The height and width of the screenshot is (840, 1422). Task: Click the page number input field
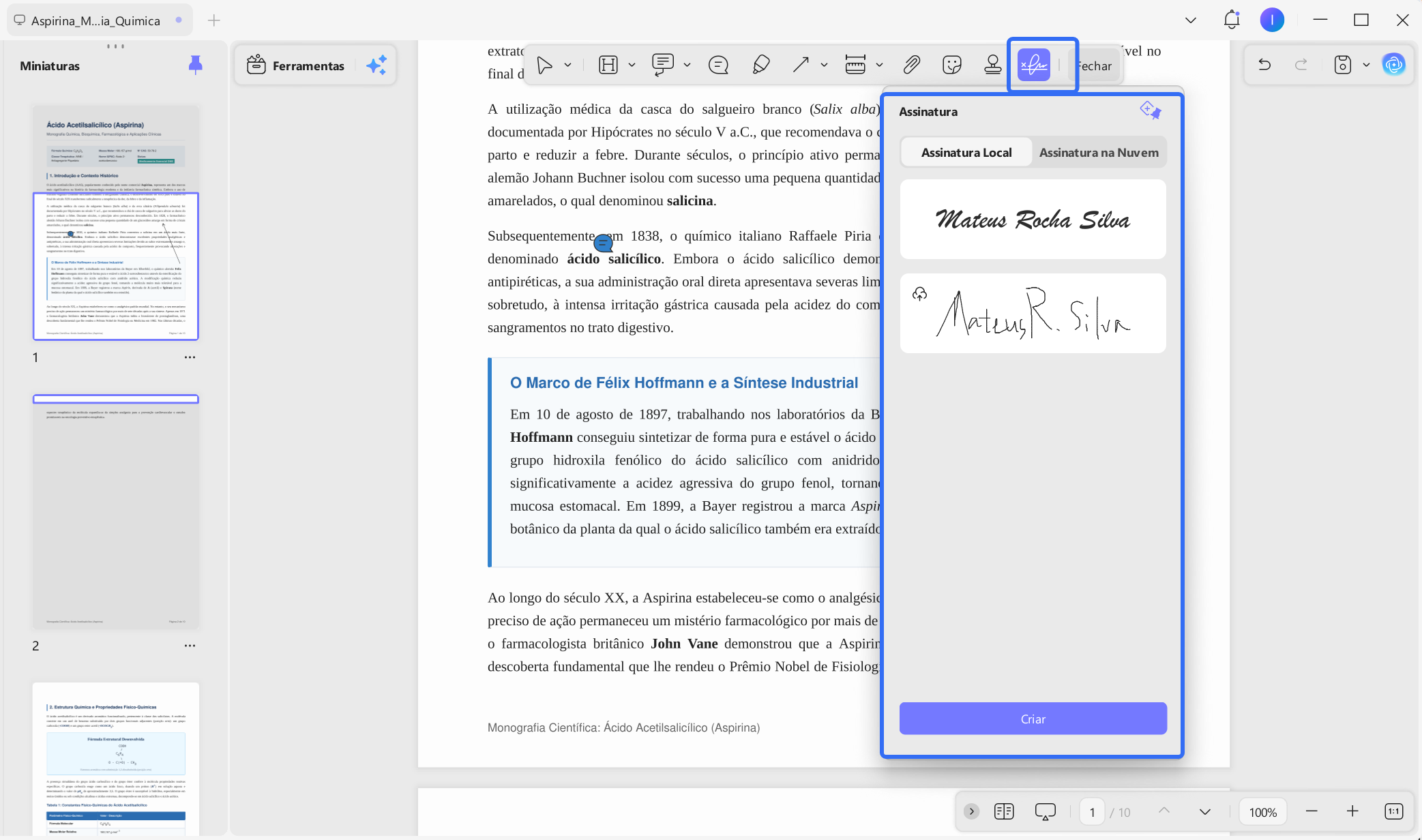coord(1092,812)
